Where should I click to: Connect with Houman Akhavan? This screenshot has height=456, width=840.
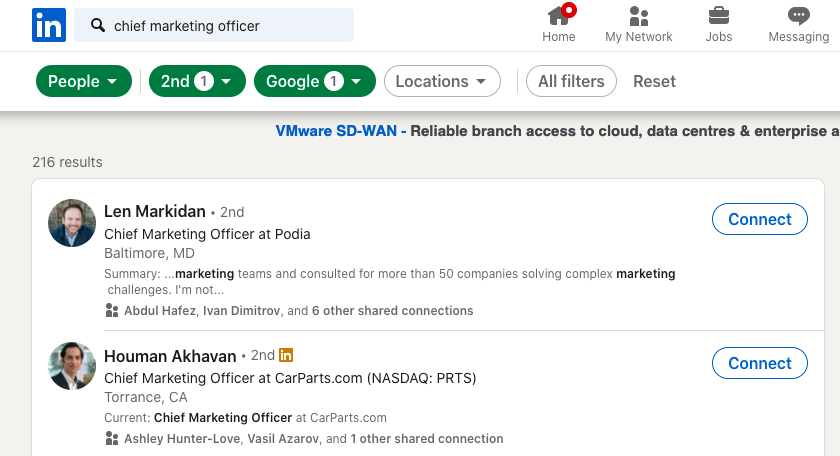tap(759, 363)
